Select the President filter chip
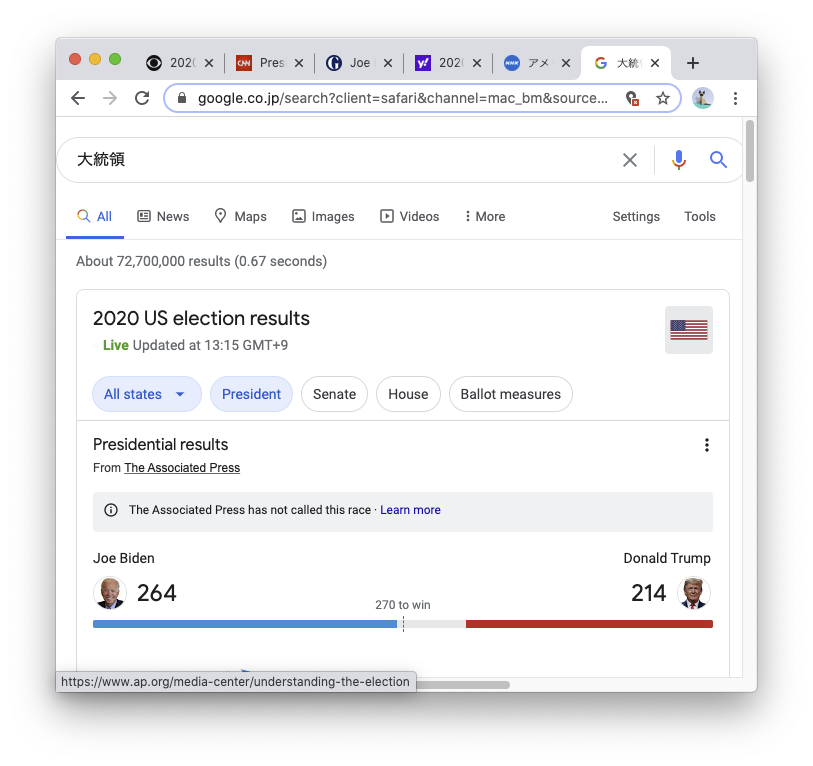The height and width of the screenshot is (766, 813). point(251,394)
